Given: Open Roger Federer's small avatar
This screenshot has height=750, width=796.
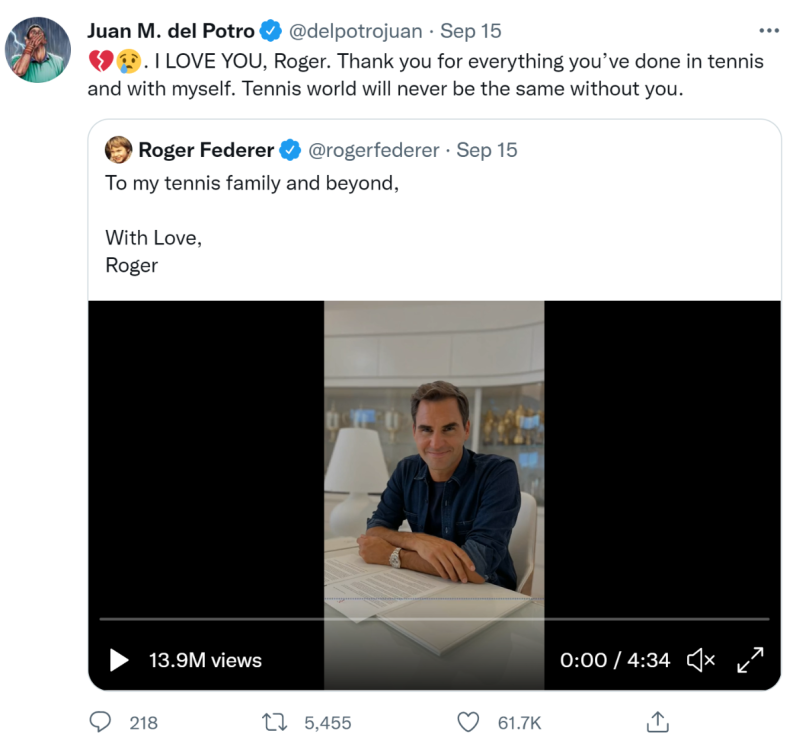Looking at the screenshot, I should (x=119, y=150).
